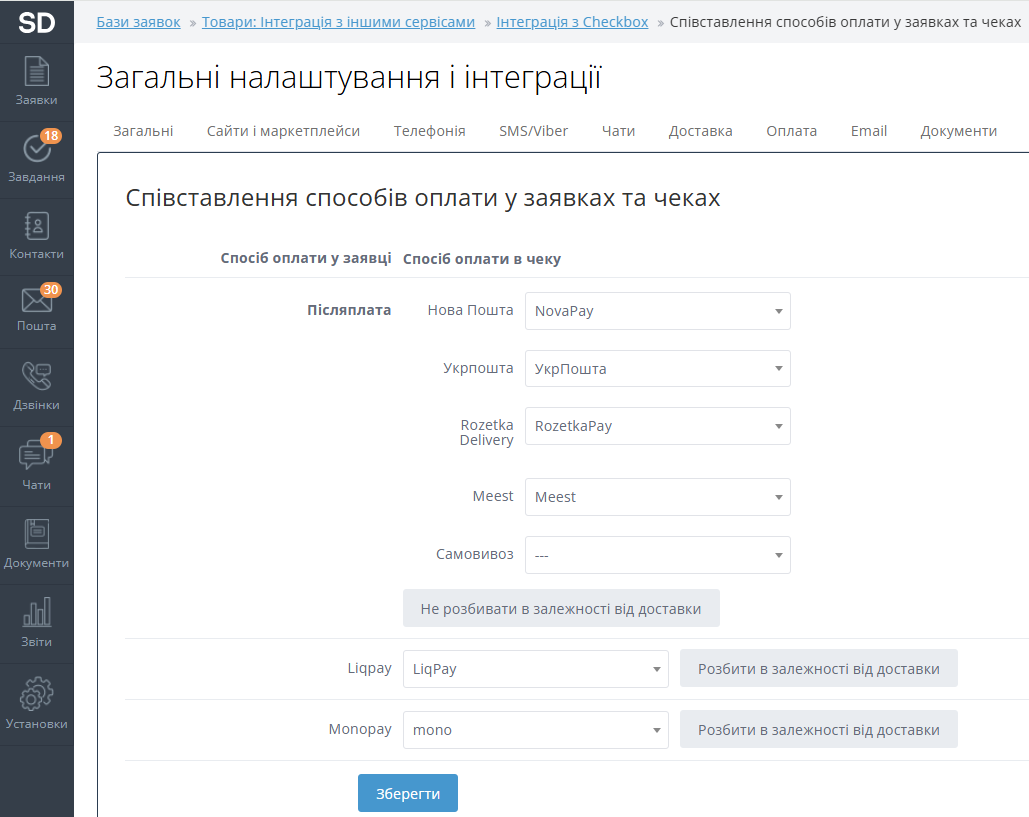Open the Liqpay payment dropdown
Image resolution: width=1029 pixels, height=817 pixels.
(535, 669)
